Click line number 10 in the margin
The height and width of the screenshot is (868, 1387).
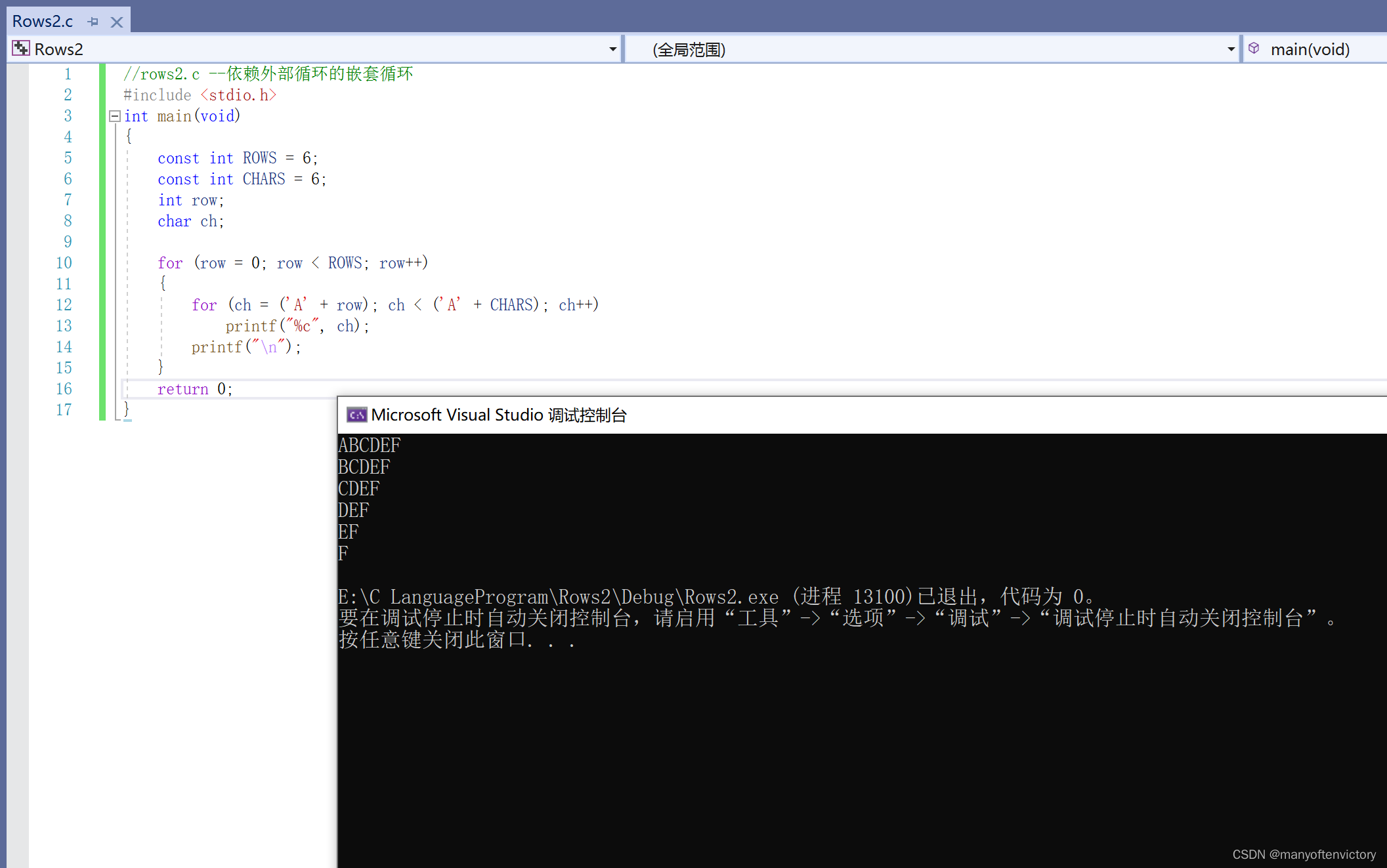click(64, 263)
